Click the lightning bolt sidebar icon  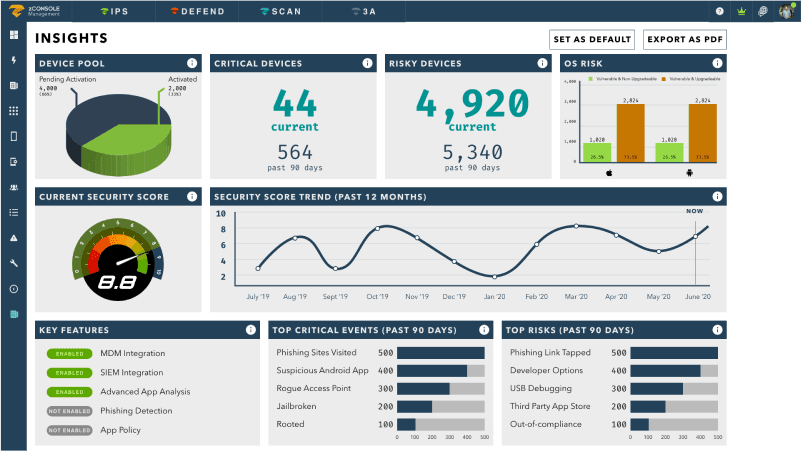[14, 60]
